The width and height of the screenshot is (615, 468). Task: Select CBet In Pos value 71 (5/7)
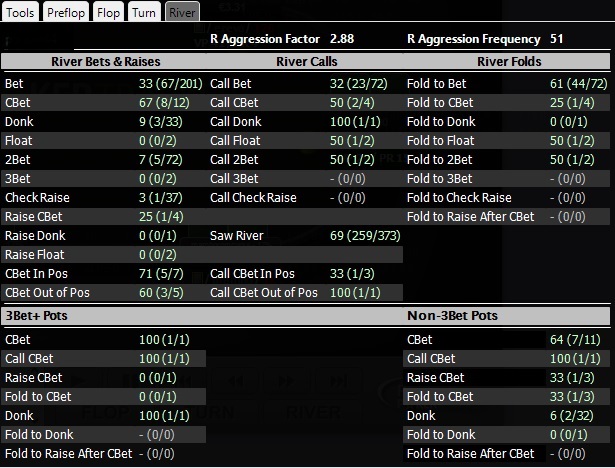[161, 274]
